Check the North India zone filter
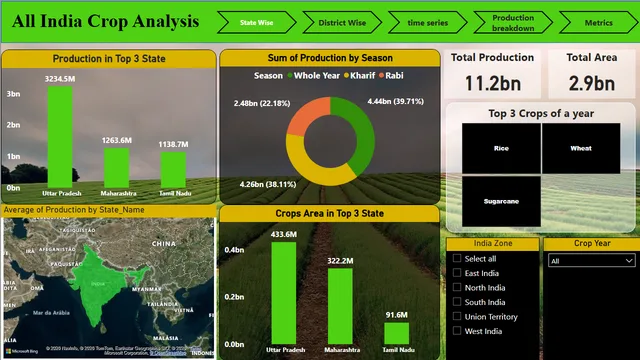The height and width of the screenshot is (360, 640). 457,287
